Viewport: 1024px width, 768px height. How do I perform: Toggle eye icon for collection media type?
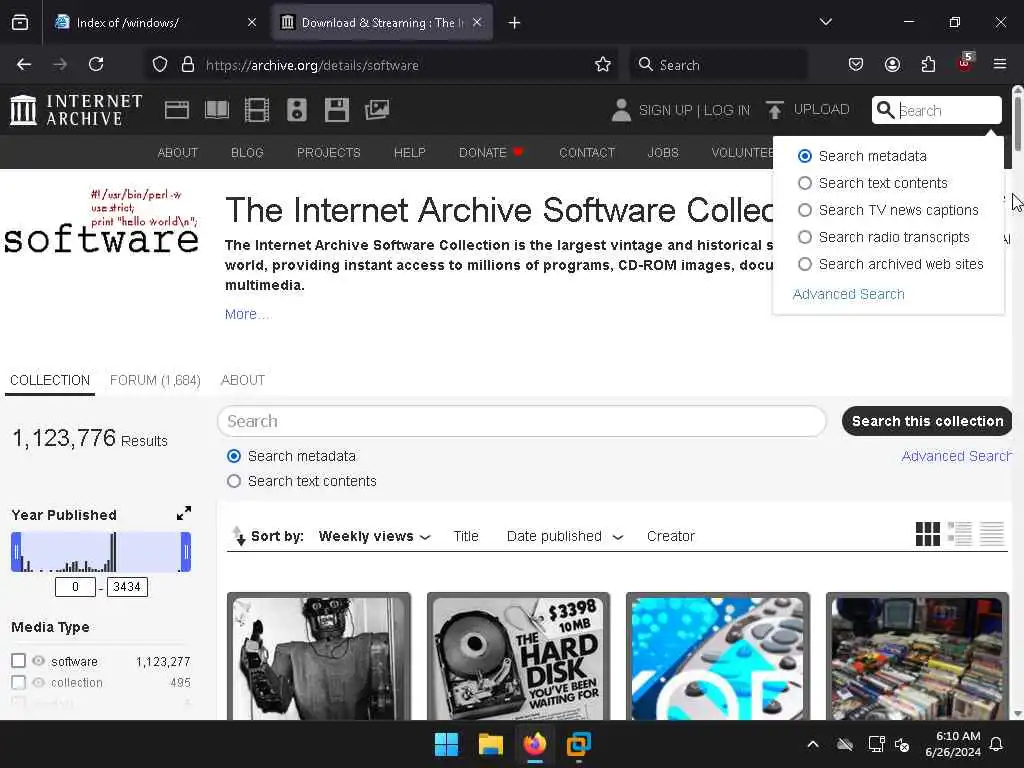click(39, 682)
